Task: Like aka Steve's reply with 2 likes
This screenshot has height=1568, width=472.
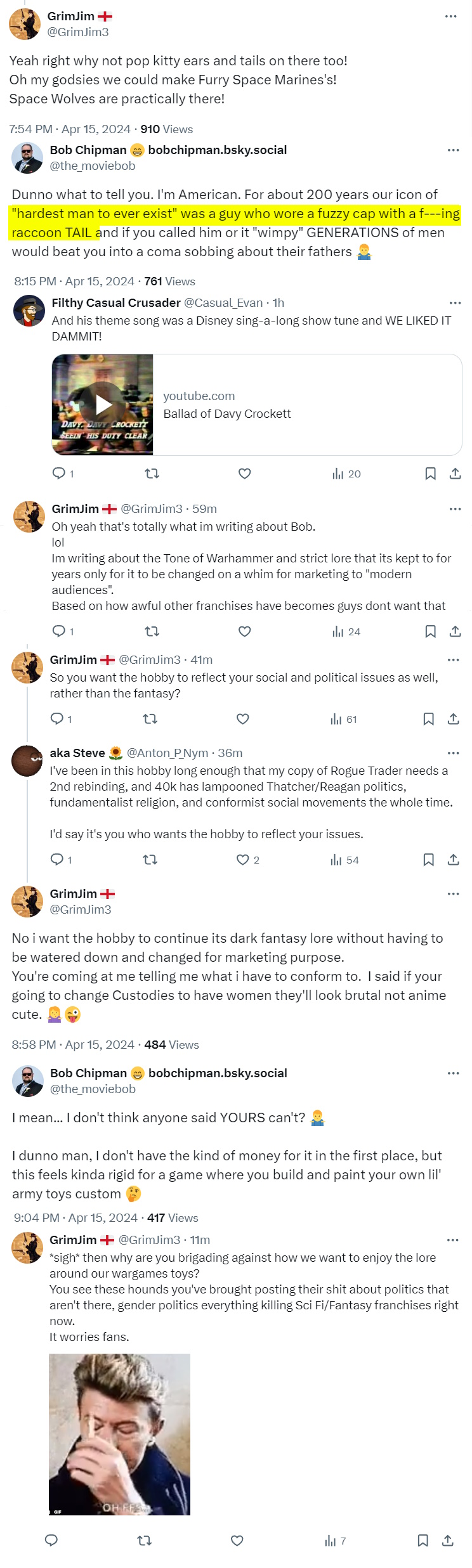Action: coord(243,860)
